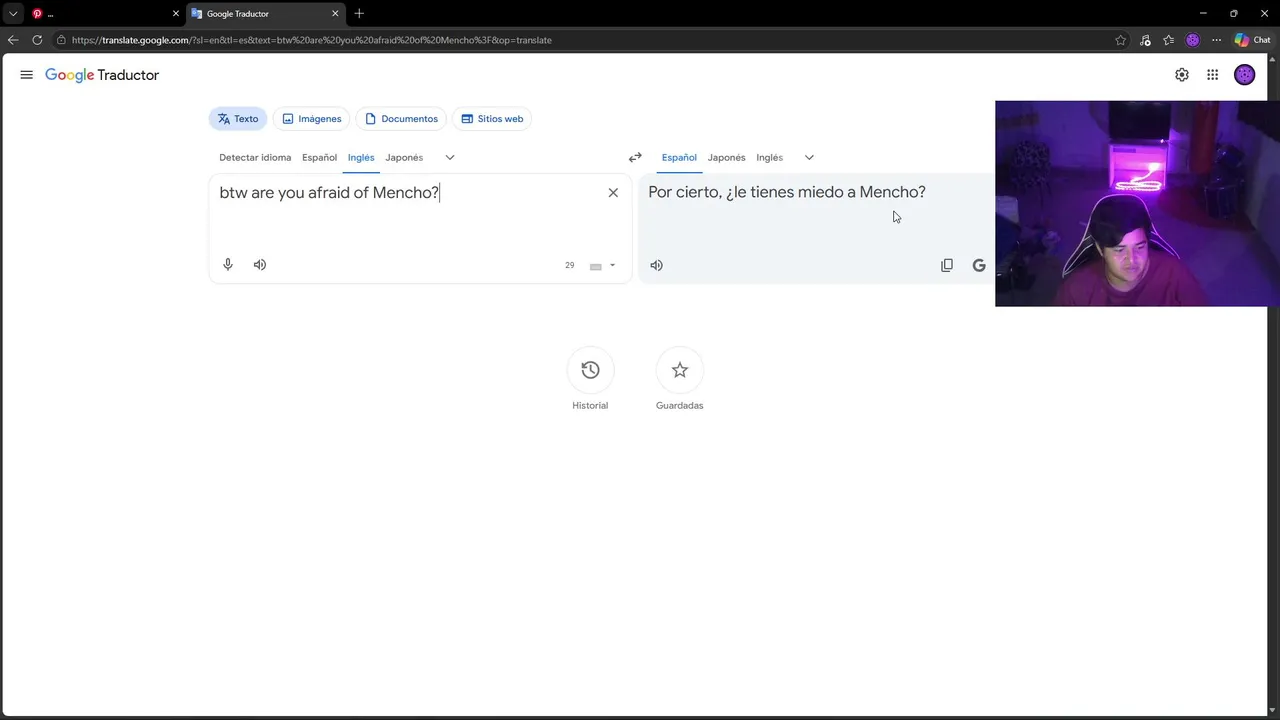The height and width of the screenshot is (720, 1280).
Task: Open the Google apps grid
Action: 1212,75
